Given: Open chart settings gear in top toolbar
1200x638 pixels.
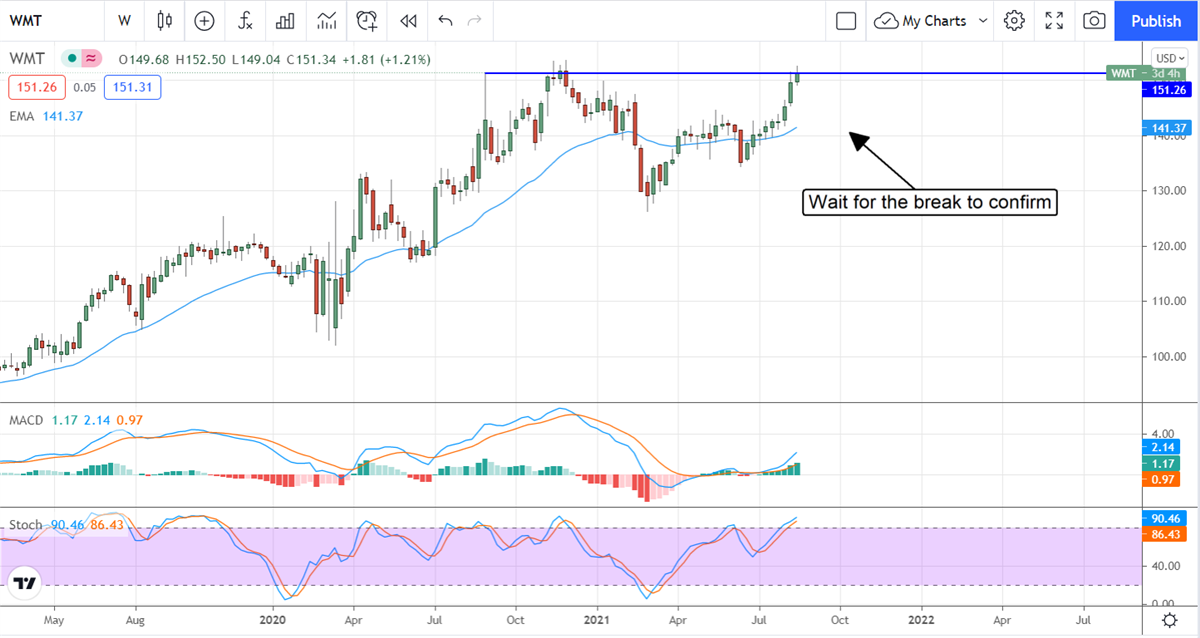Looking at the screenshot, I should point(1014,20).
